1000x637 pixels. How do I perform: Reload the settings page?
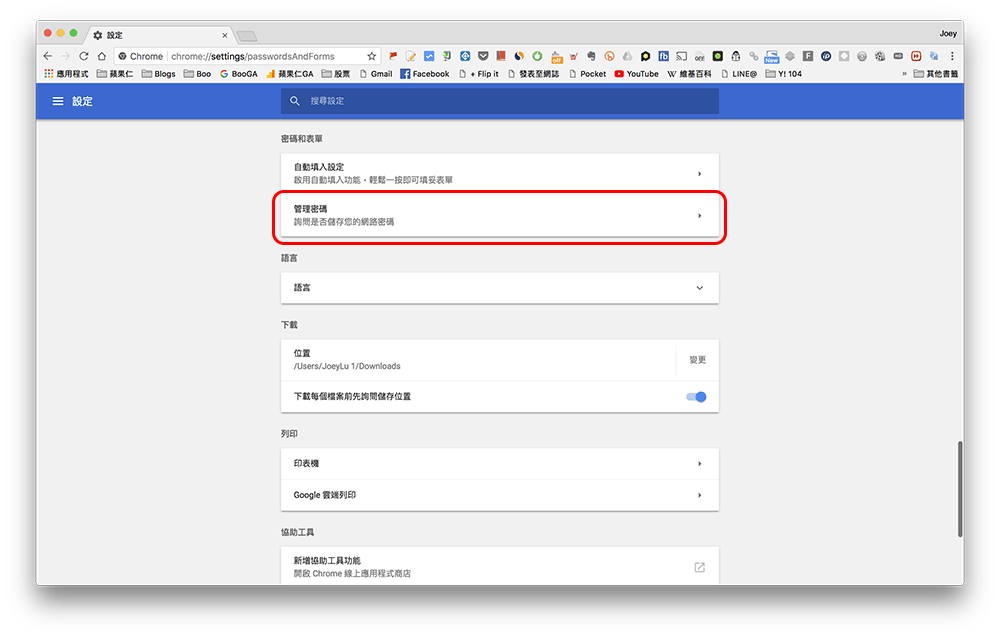(84, 56)
